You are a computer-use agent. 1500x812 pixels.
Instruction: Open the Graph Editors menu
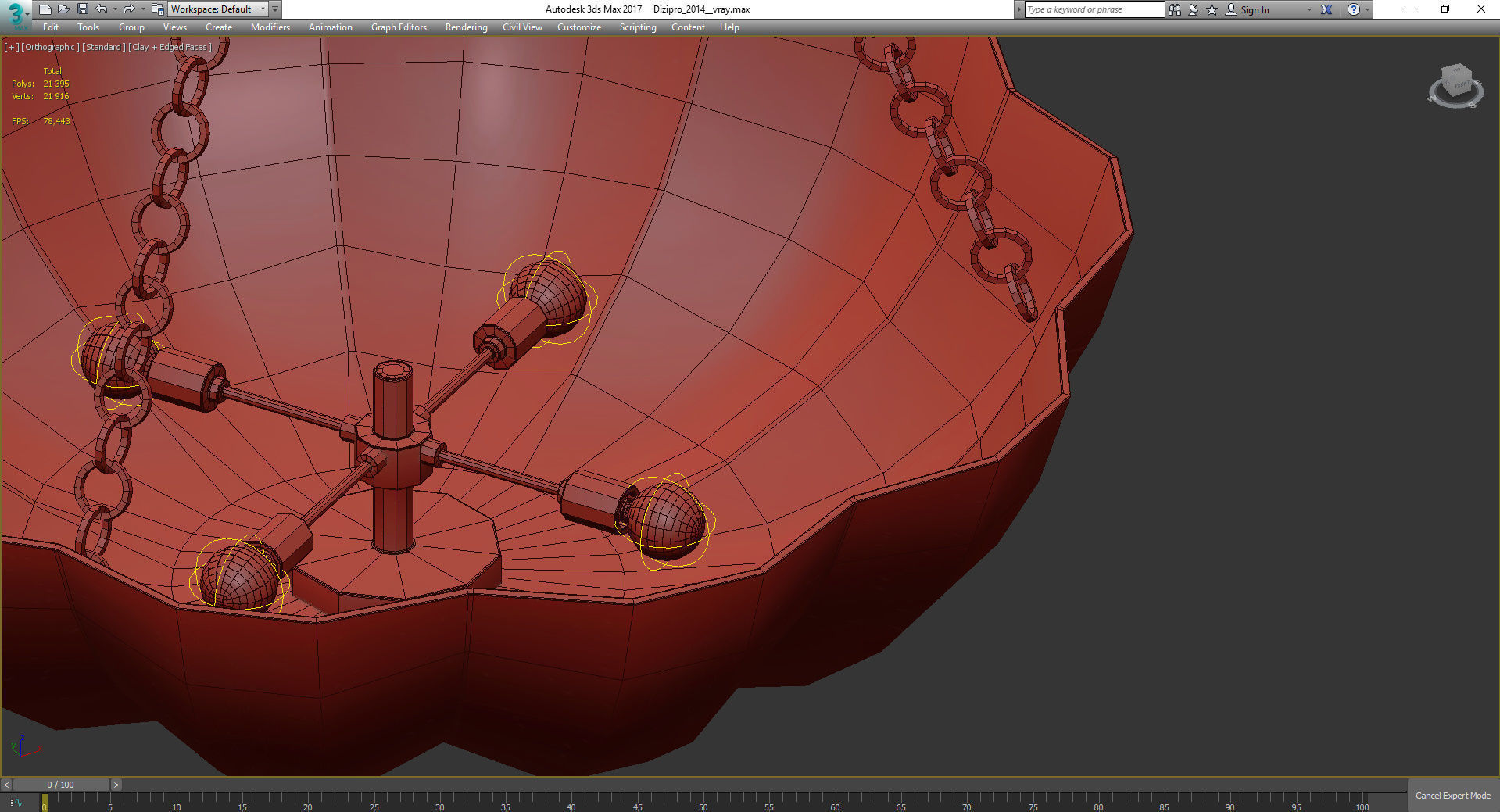point(399,27)
